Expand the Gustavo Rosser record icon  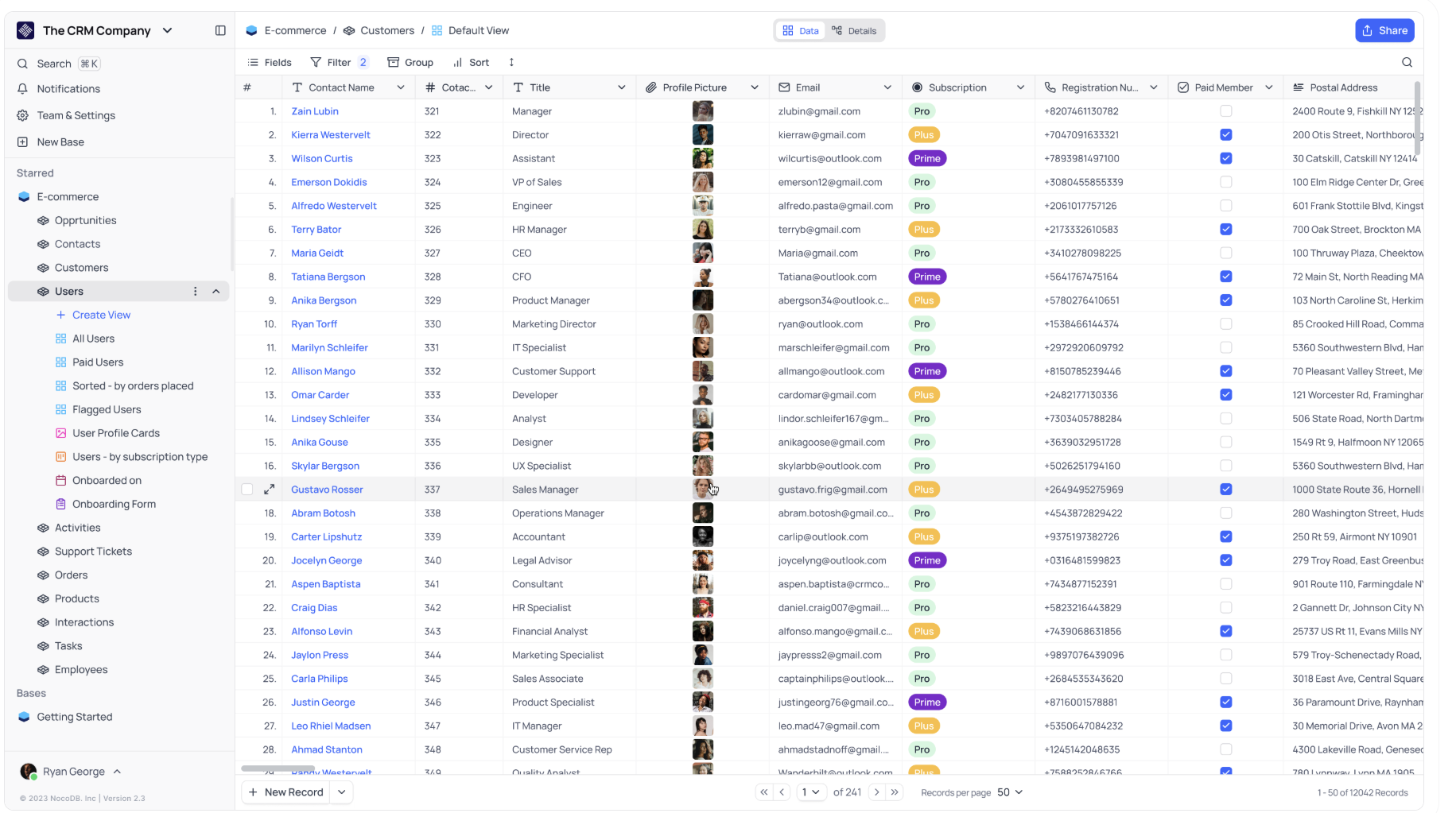270,490
